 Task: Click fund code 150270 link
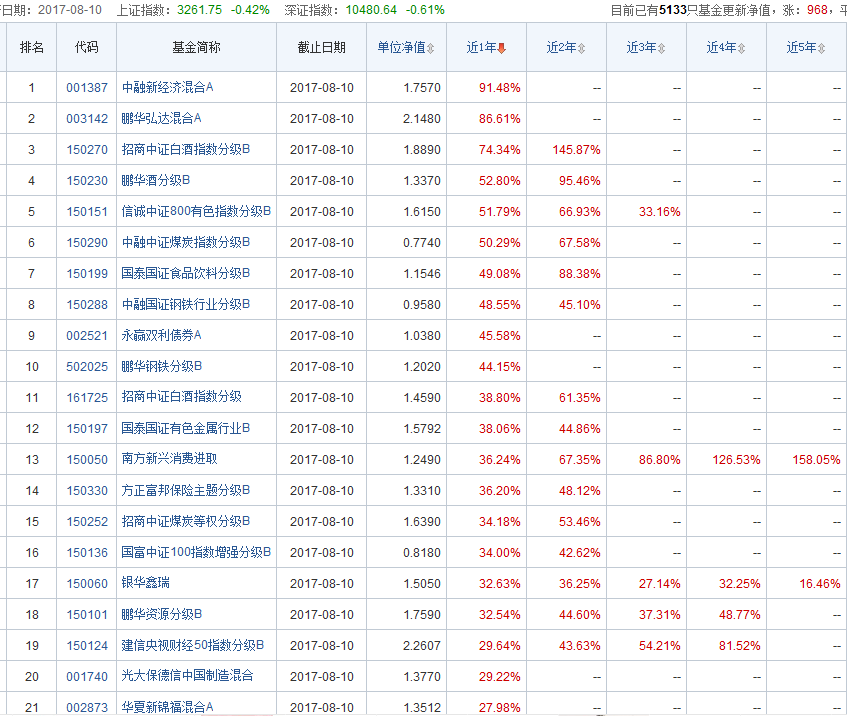tap(86, 149)
